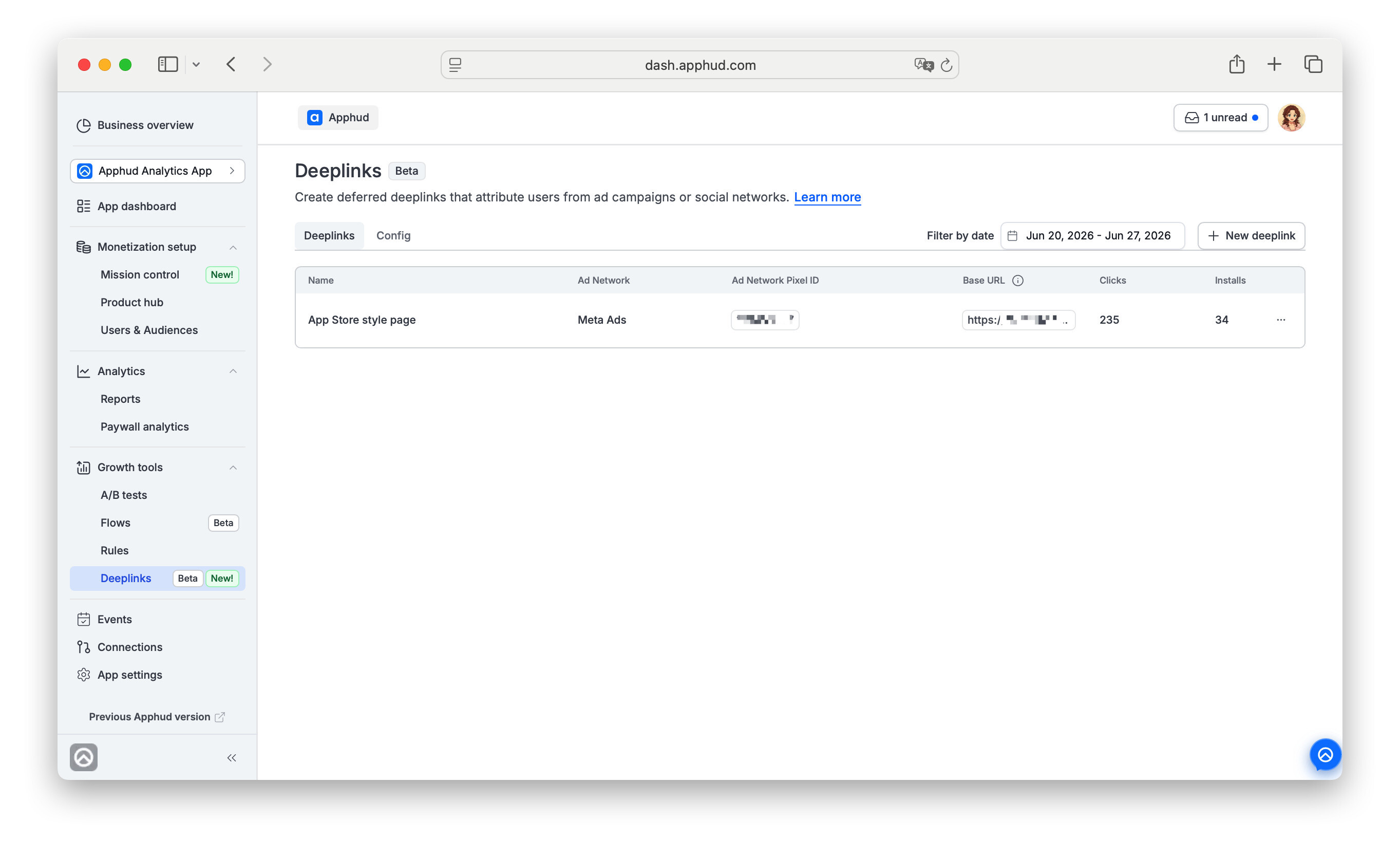Open Users & Audiences in sidebar
Viewport: 1400px width, 857px height.
149,331
